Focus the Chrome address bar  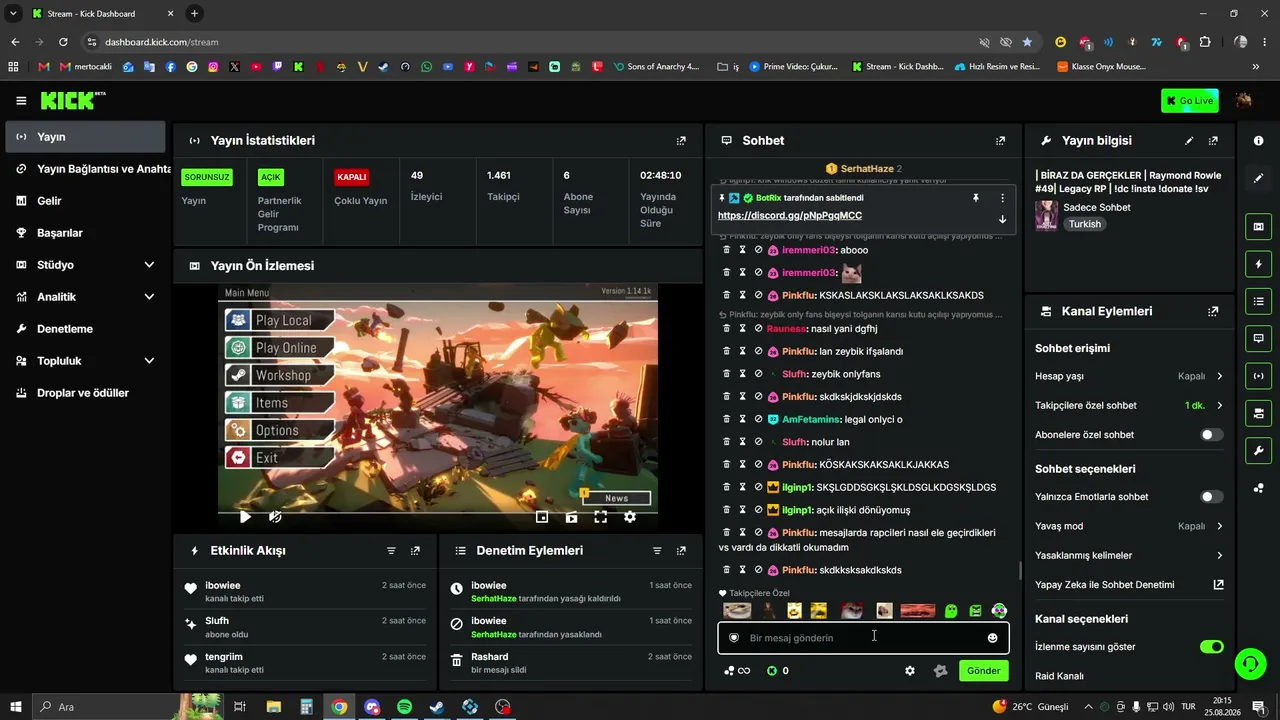530,42
